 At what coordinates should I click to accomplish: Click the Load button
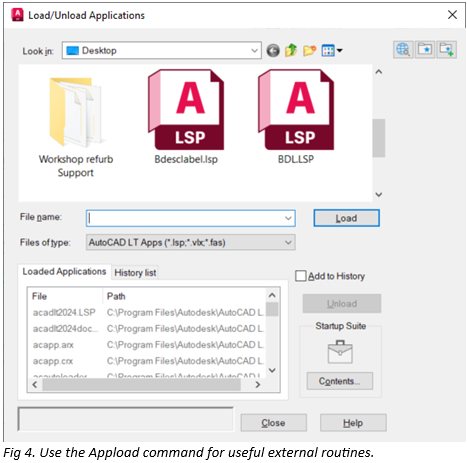click(346, 218)
